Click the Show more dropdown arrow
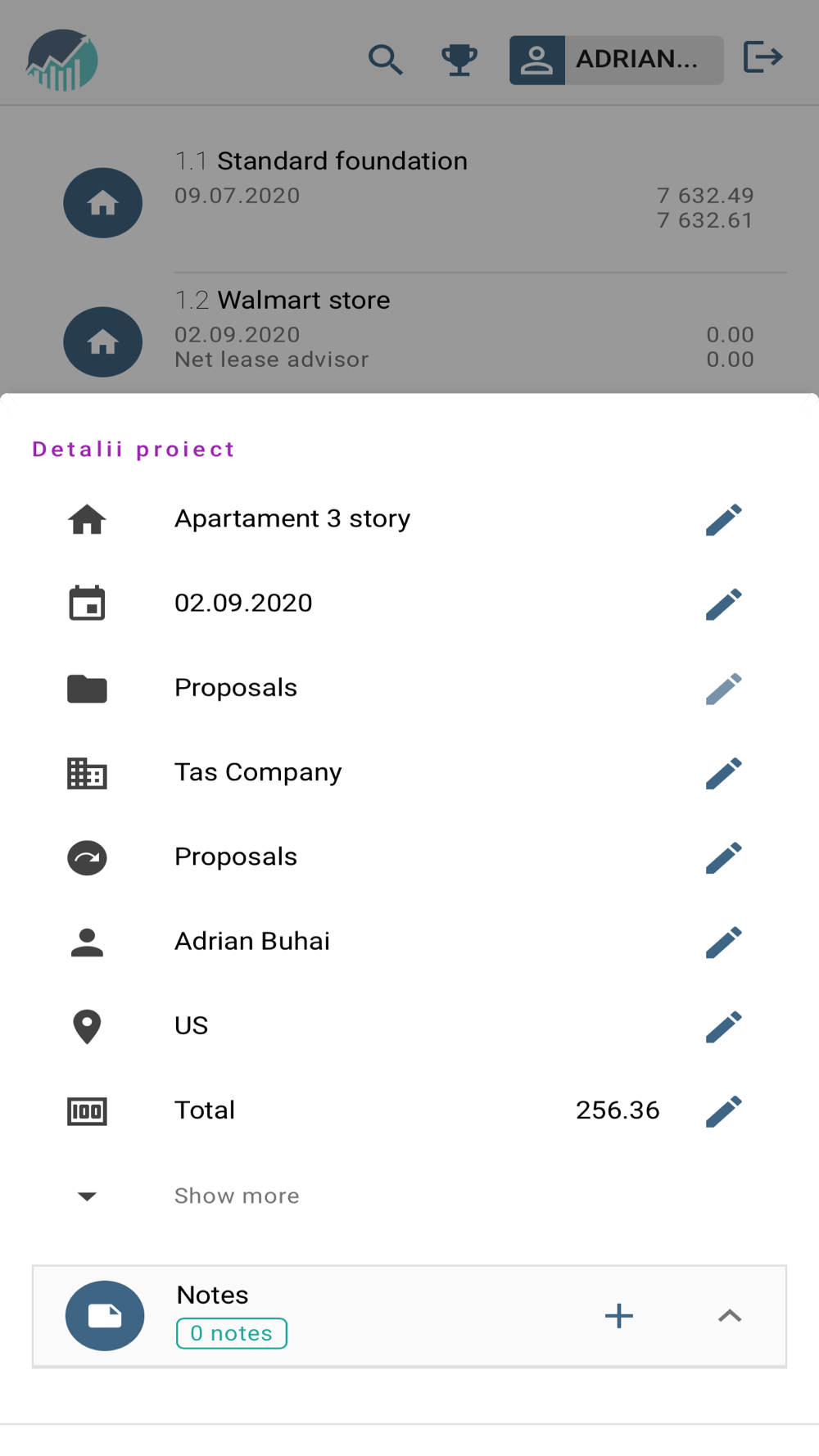 pyautogui.click(x=87, y=1196)
